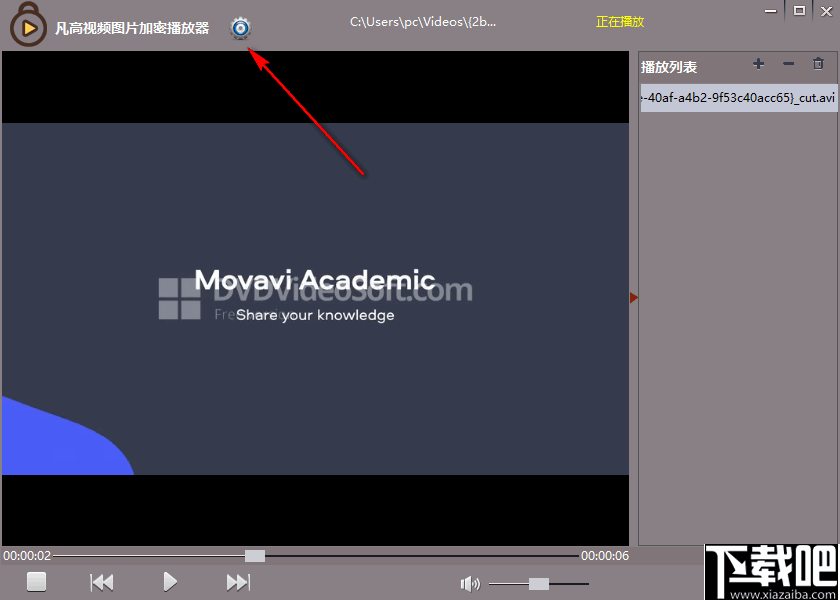Click the player's padlock logo icon
Screen dimensions: 840x600
(29, 26)
